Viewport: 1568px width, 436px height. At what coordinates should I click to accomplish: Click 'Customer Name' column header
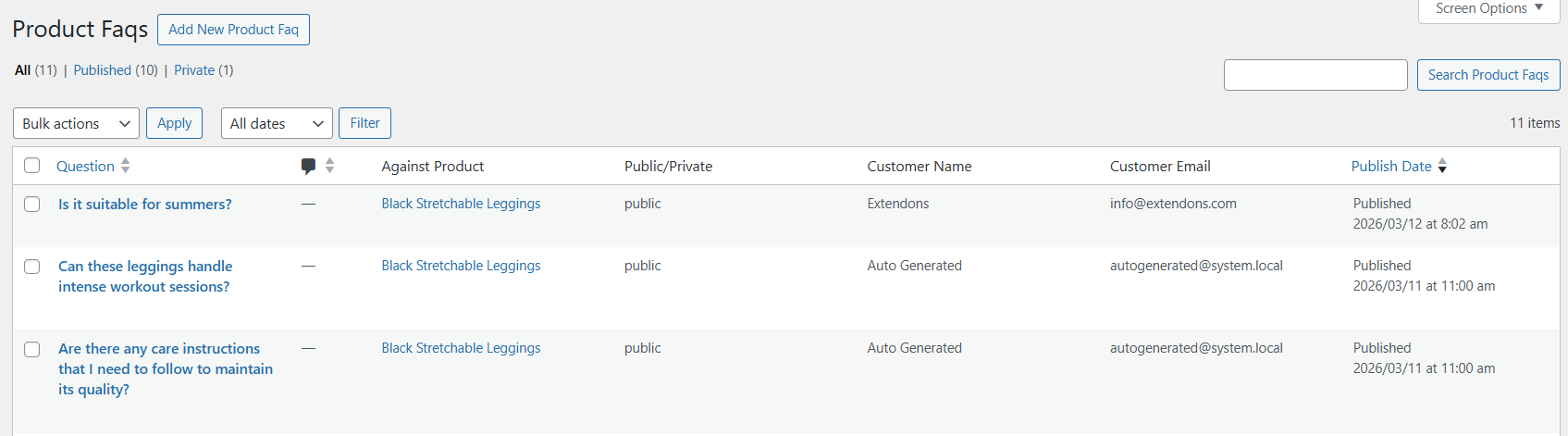click(920, 167)
